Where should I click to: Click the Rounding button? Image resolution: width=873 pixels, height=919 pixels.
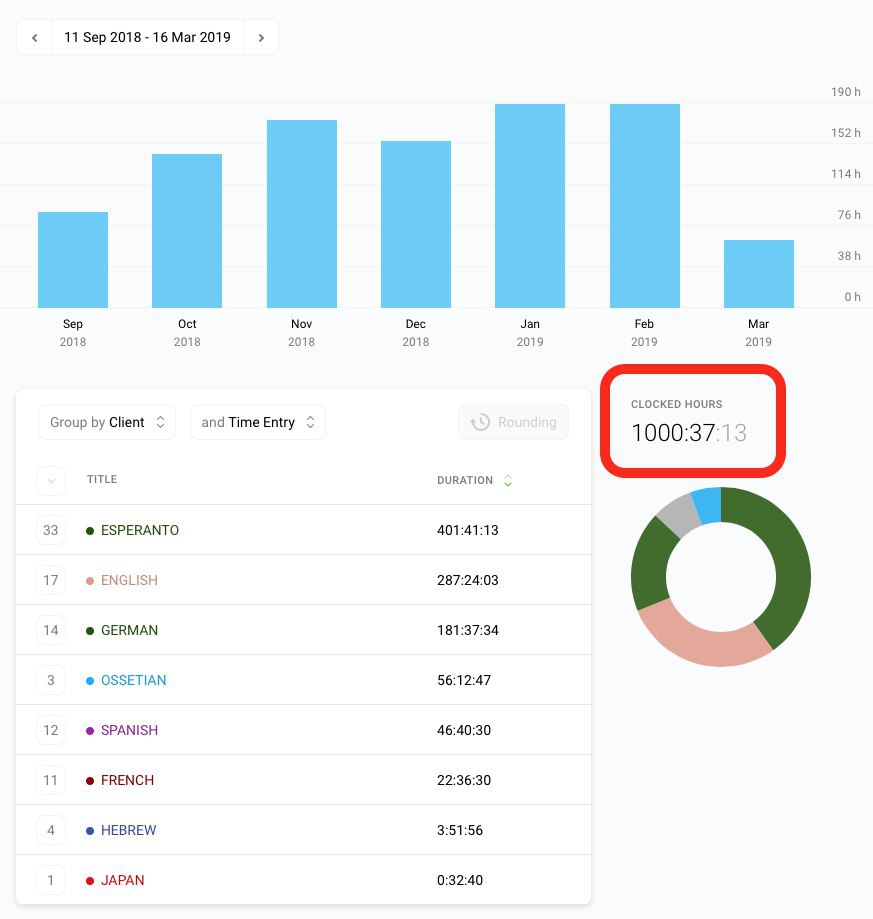point(513,422)
